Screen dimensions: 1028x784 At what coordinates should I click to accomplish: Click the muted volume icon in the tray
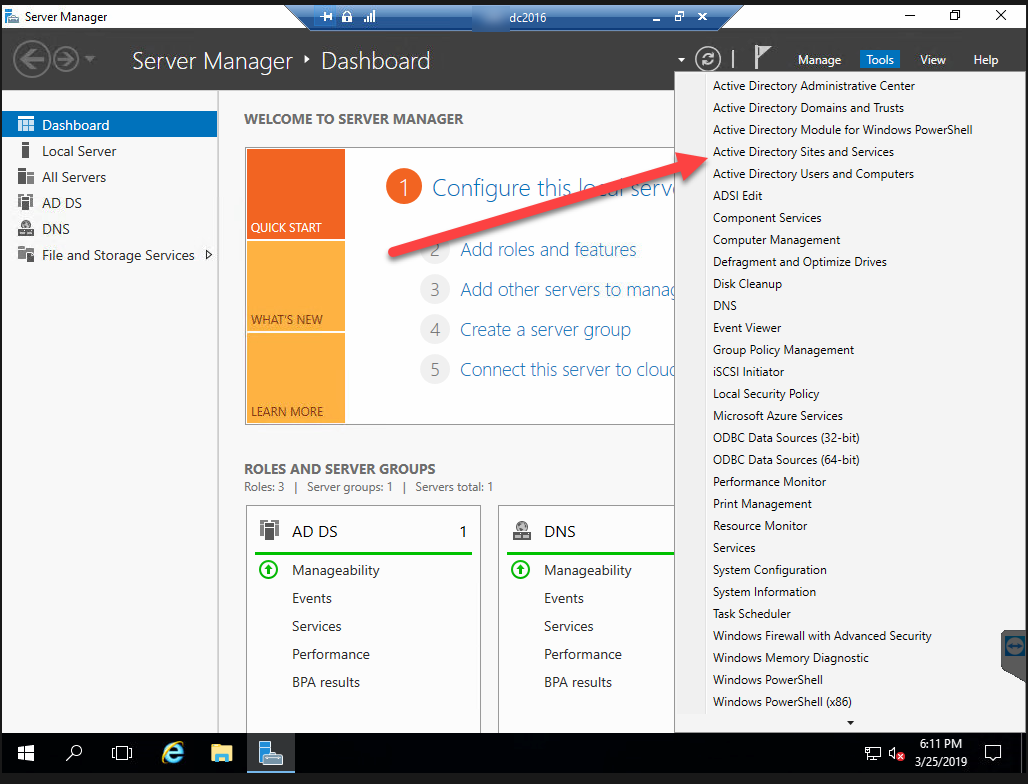coord(897,754)
